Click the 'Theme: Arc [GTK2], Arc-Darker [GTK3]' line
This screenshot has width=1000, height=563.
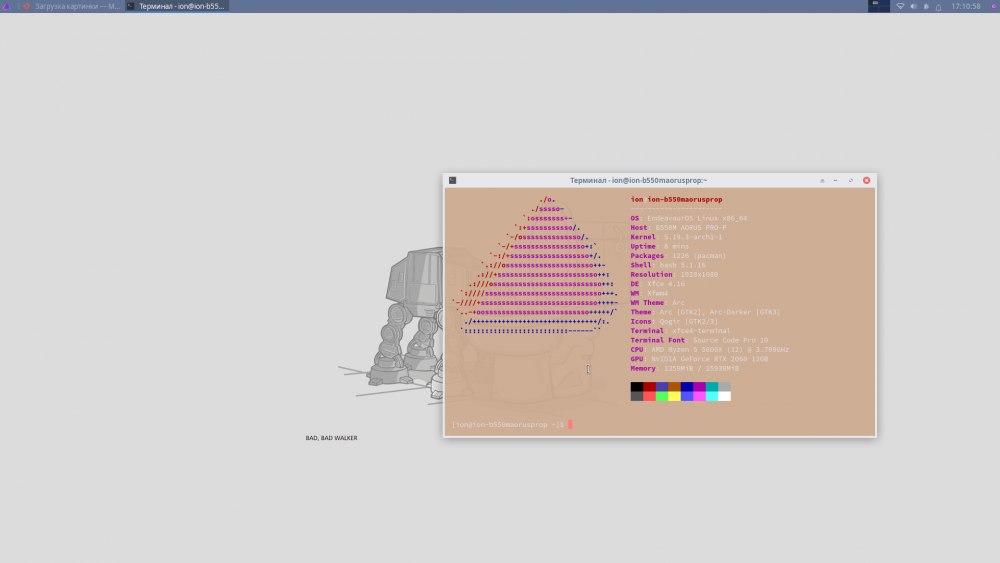coord(705,312)
